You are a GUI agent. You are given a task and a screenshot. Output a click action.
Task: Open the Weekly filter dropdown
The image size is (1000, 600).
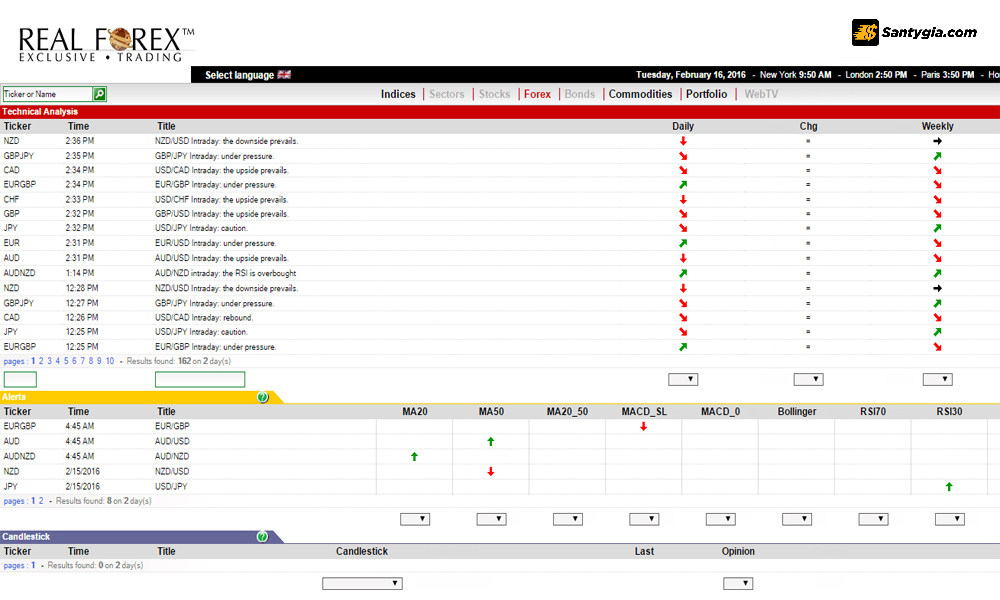coord(937,379)
